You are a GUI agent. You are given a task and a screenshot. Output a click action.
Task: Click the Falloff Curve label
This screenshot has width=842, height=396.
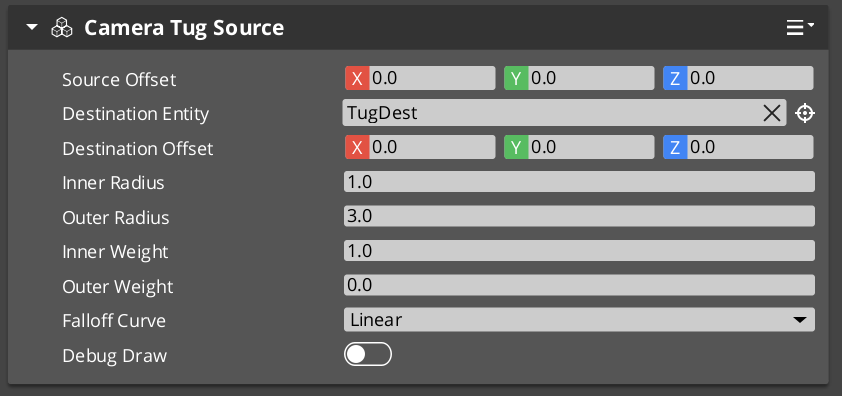(114, 321)
